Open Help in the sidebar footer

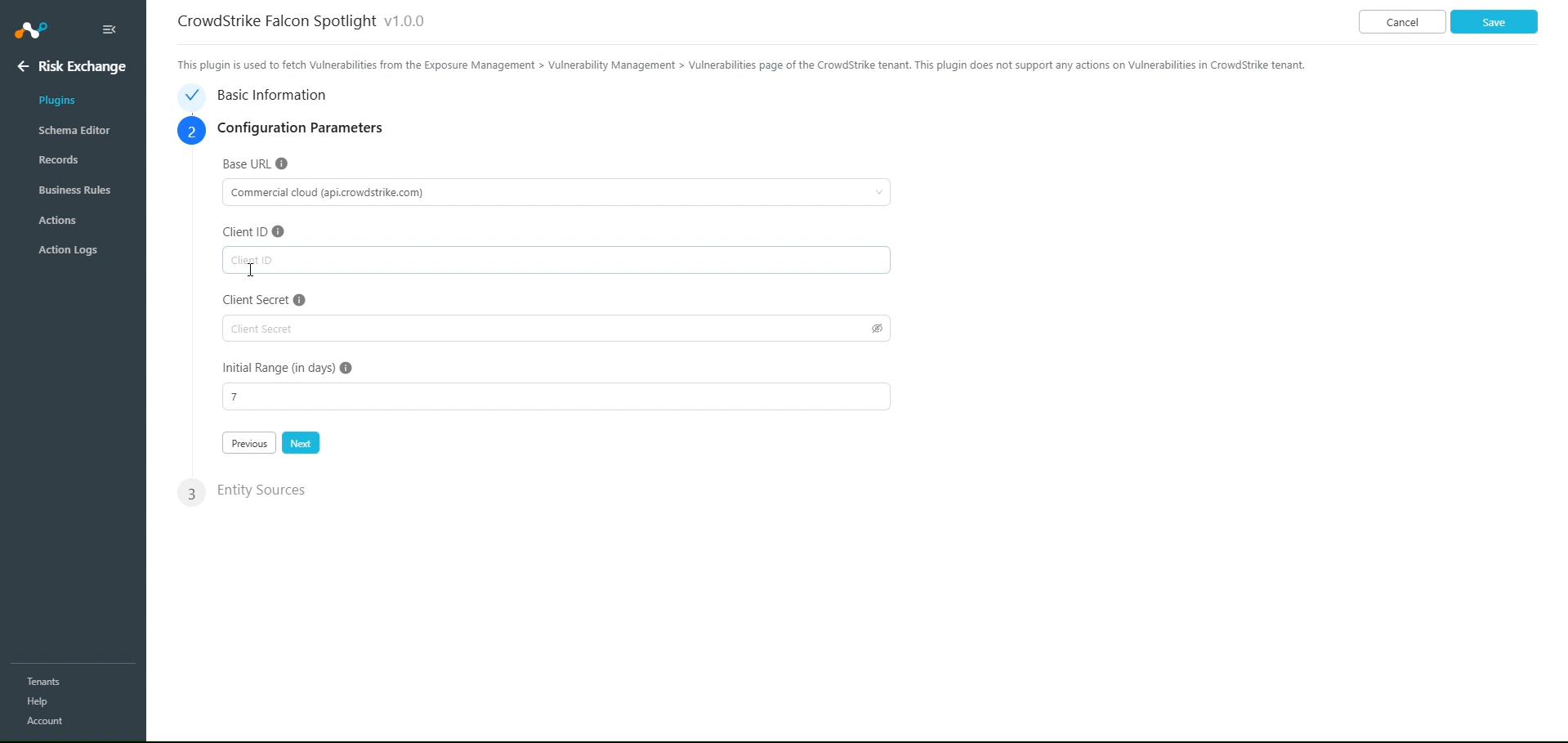point(37,701)
